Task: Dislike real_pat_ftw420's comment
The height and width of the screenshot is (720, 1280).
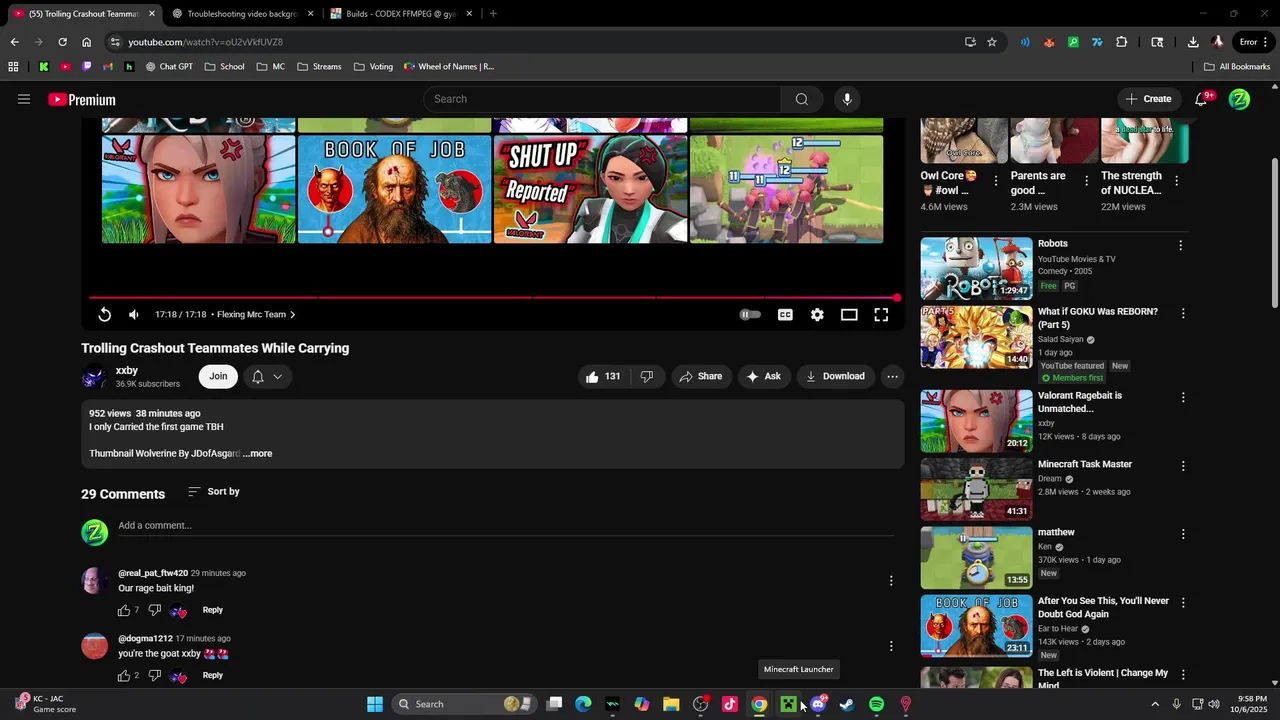Action: click(154, 610)
